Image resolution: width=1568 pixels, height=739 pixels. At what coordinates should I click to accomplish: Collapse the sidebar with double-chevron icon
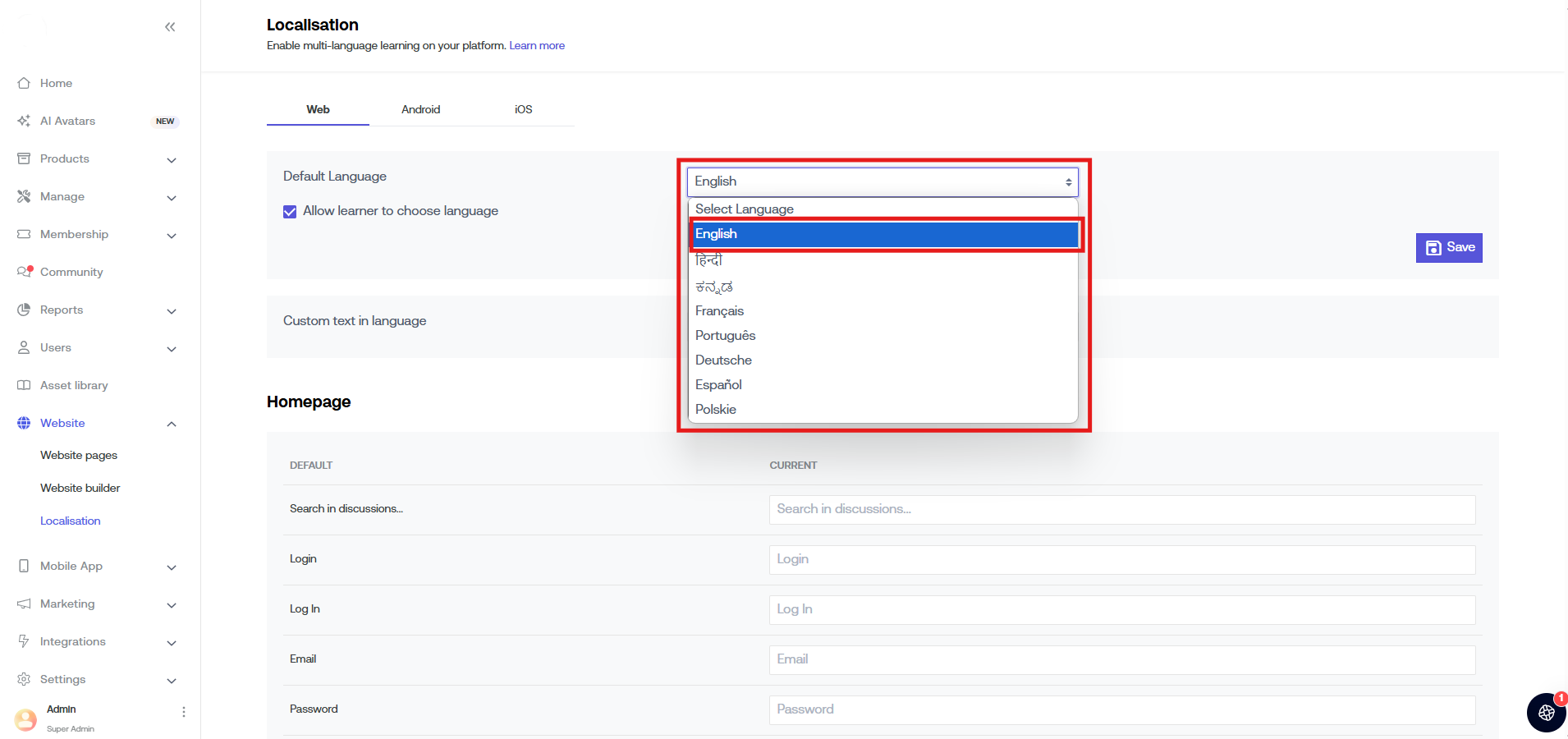170,27
